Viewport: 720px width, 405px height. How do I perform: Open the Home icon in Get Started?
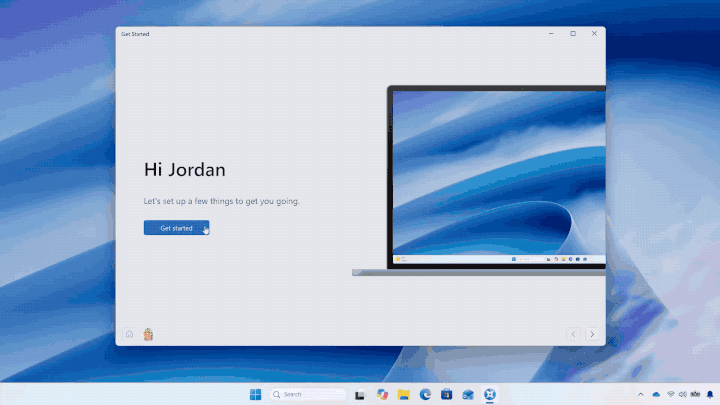(x=129, y=334)
